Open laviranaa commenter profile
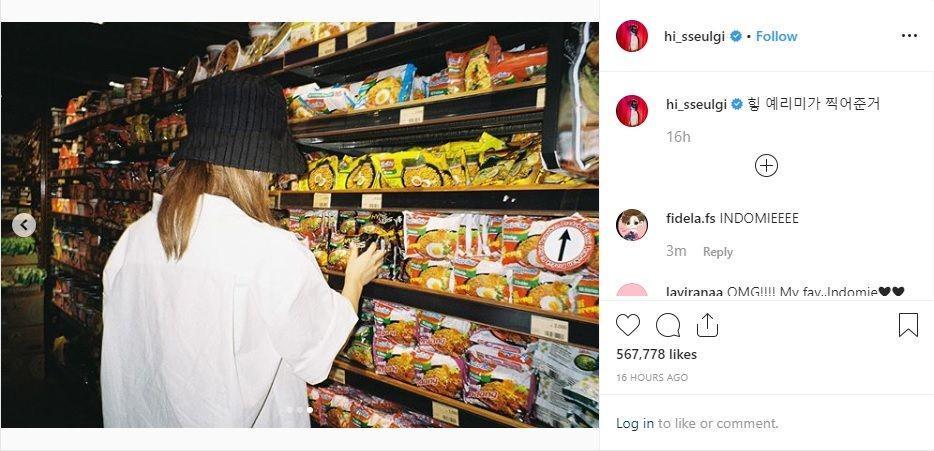934x451 pixels. [x=694, y=292]
